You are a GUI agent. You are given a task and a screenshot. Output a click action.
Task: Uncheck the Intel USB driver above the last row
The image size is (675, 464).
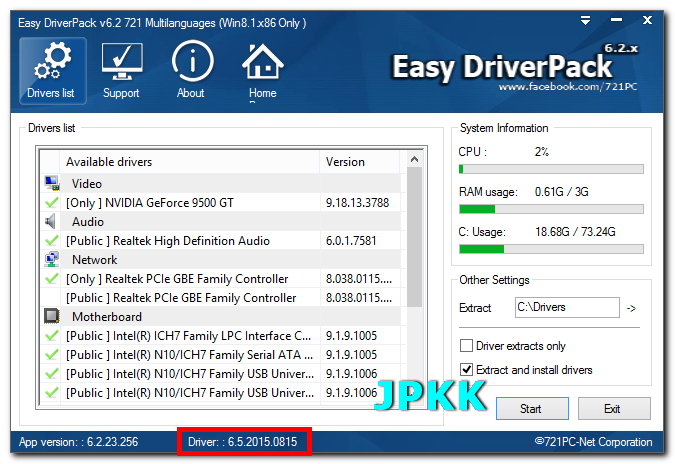click(x=52, y=373)
